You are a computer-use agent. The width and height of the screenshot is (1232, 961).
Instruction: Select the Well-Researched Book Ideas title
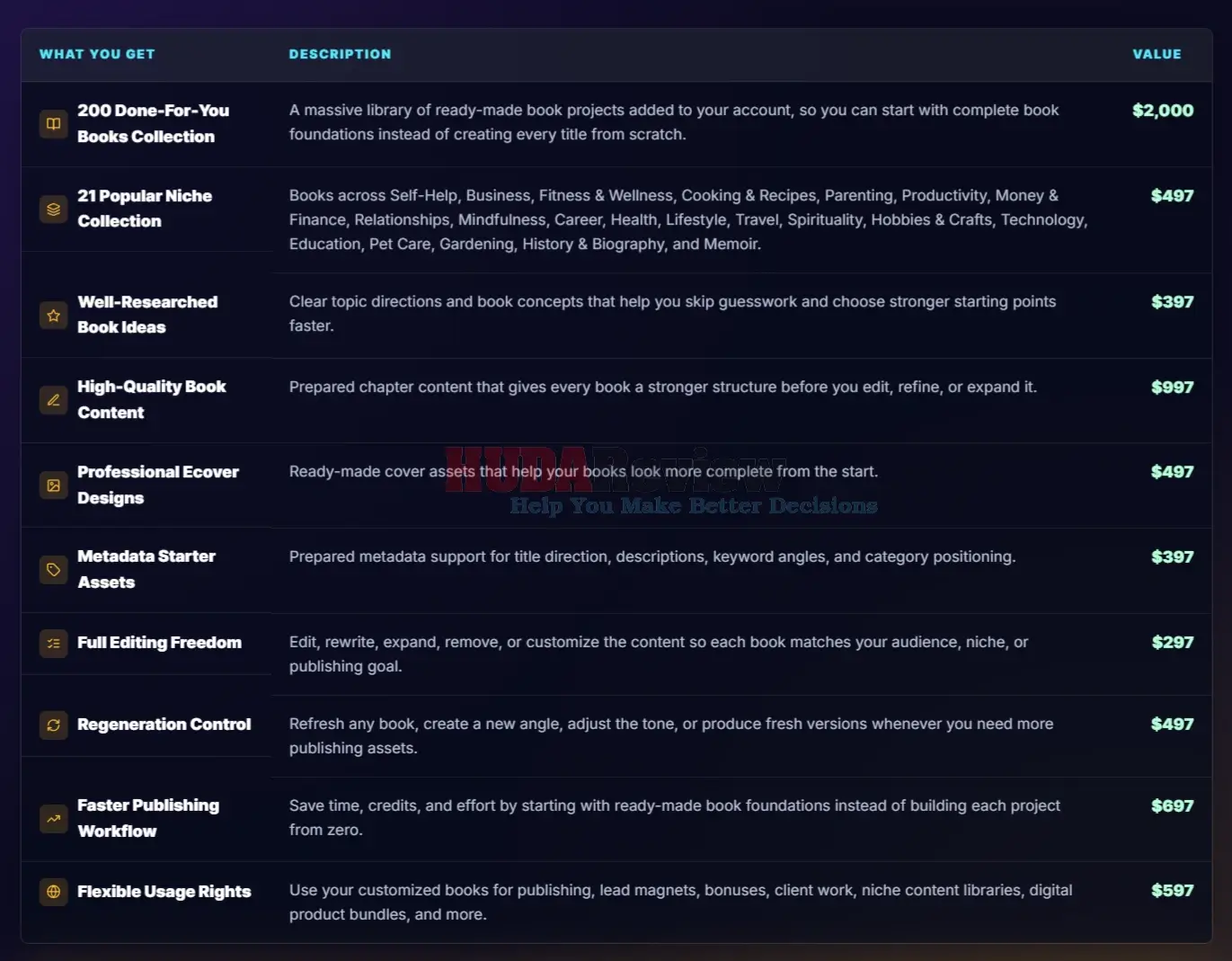coord(147,315)
